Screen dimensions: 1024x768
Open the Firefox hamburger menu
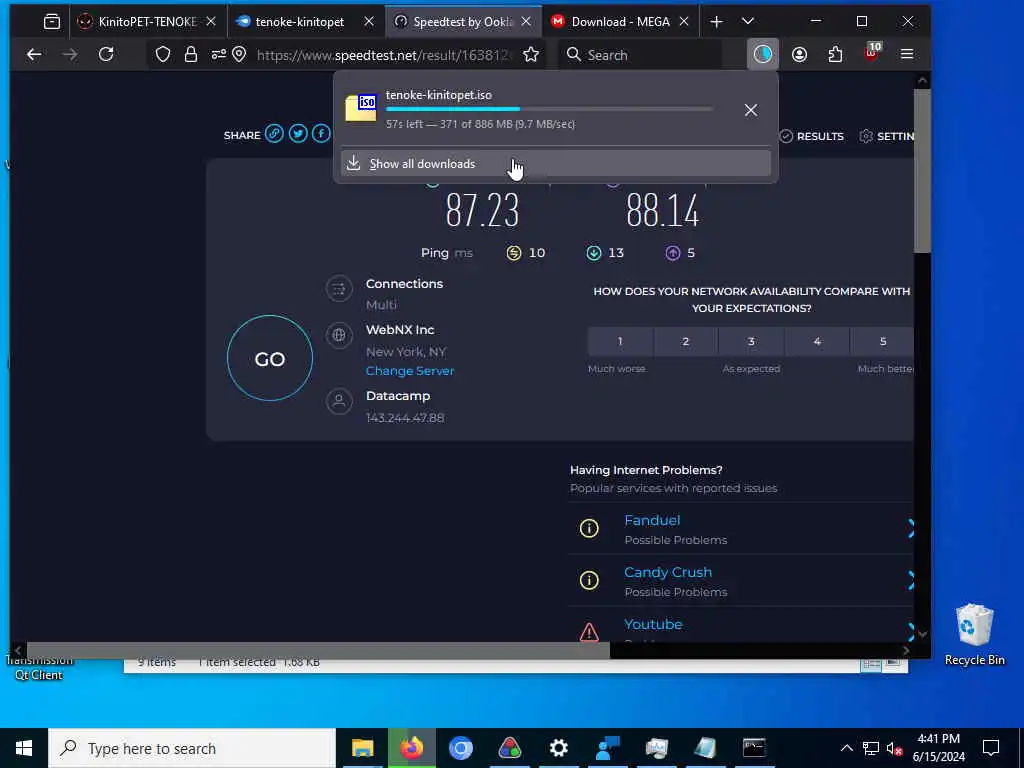tap(907, 55)
